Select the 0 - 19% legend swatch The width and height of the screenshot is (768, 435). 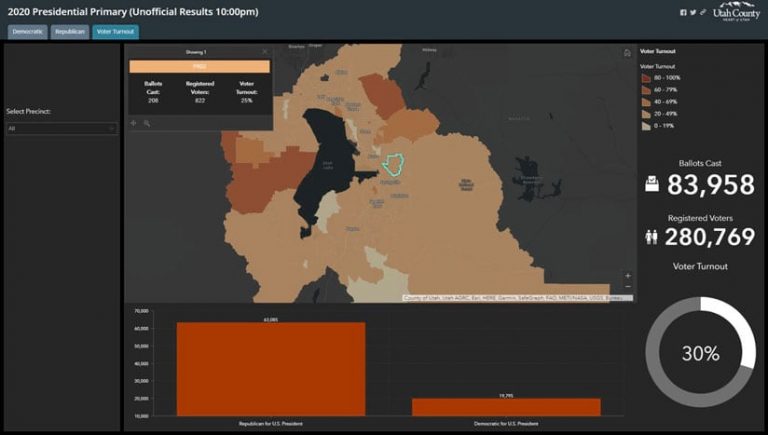(x=646, y=126)
